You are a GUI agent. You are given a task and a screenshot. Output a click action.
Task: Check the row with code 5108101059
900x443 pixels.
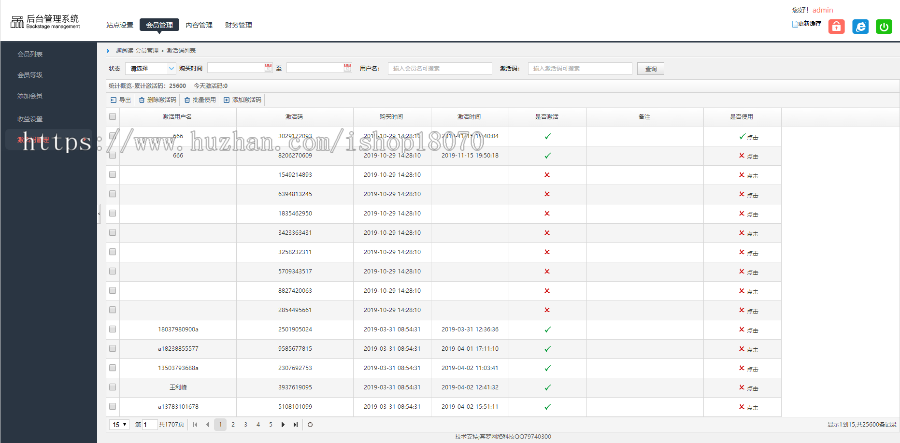click(x=112, y=406)
